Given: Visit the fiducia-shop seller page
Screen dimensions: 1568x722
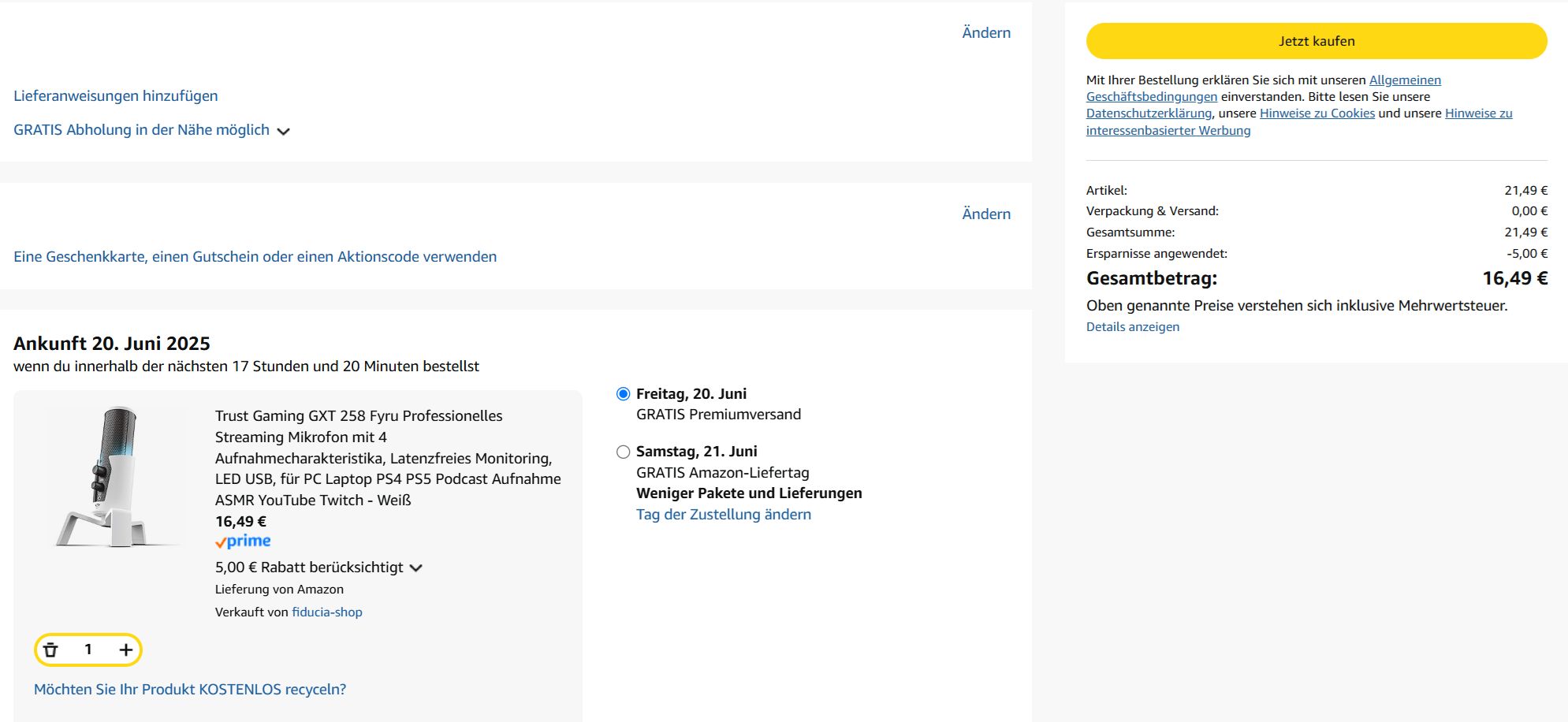Looking at the screenshot, I should [x=326, y=612].
